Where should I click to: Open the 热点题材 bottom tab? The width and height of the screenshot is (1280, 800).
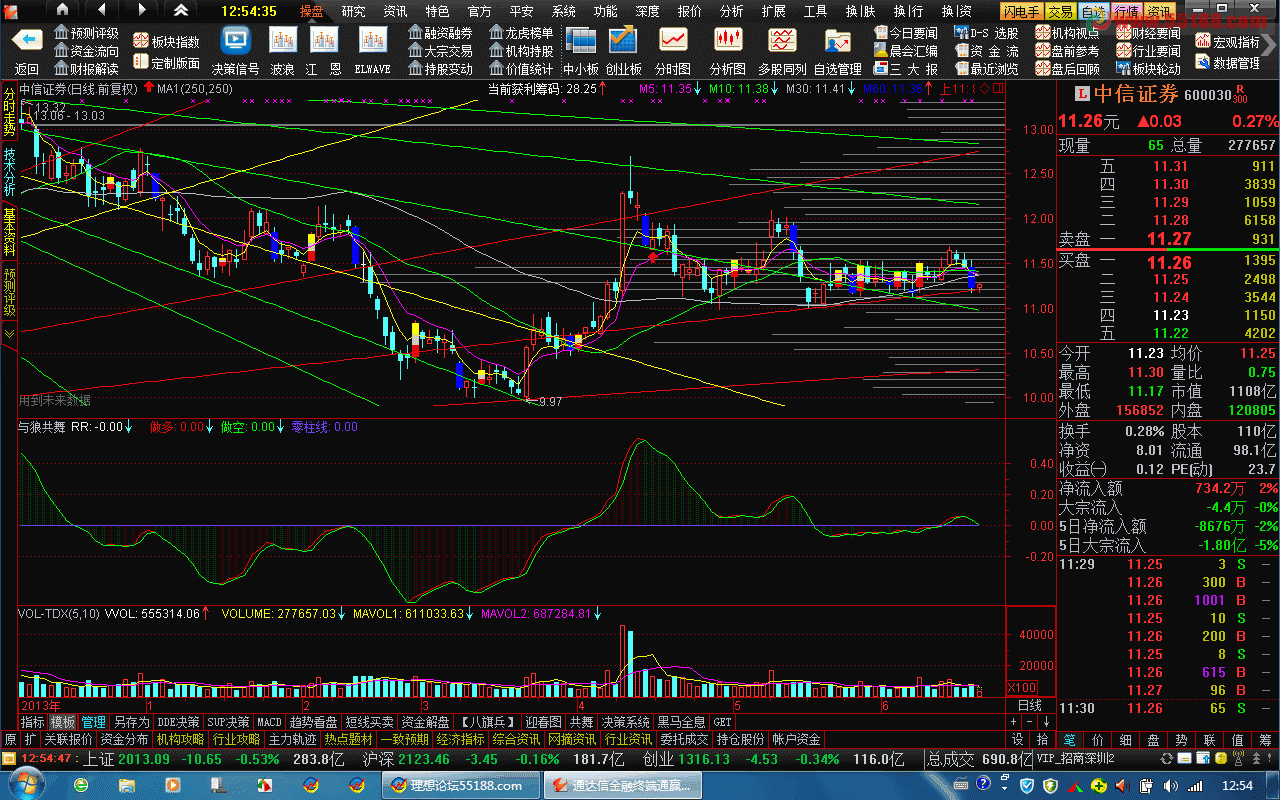click(348, 739)
